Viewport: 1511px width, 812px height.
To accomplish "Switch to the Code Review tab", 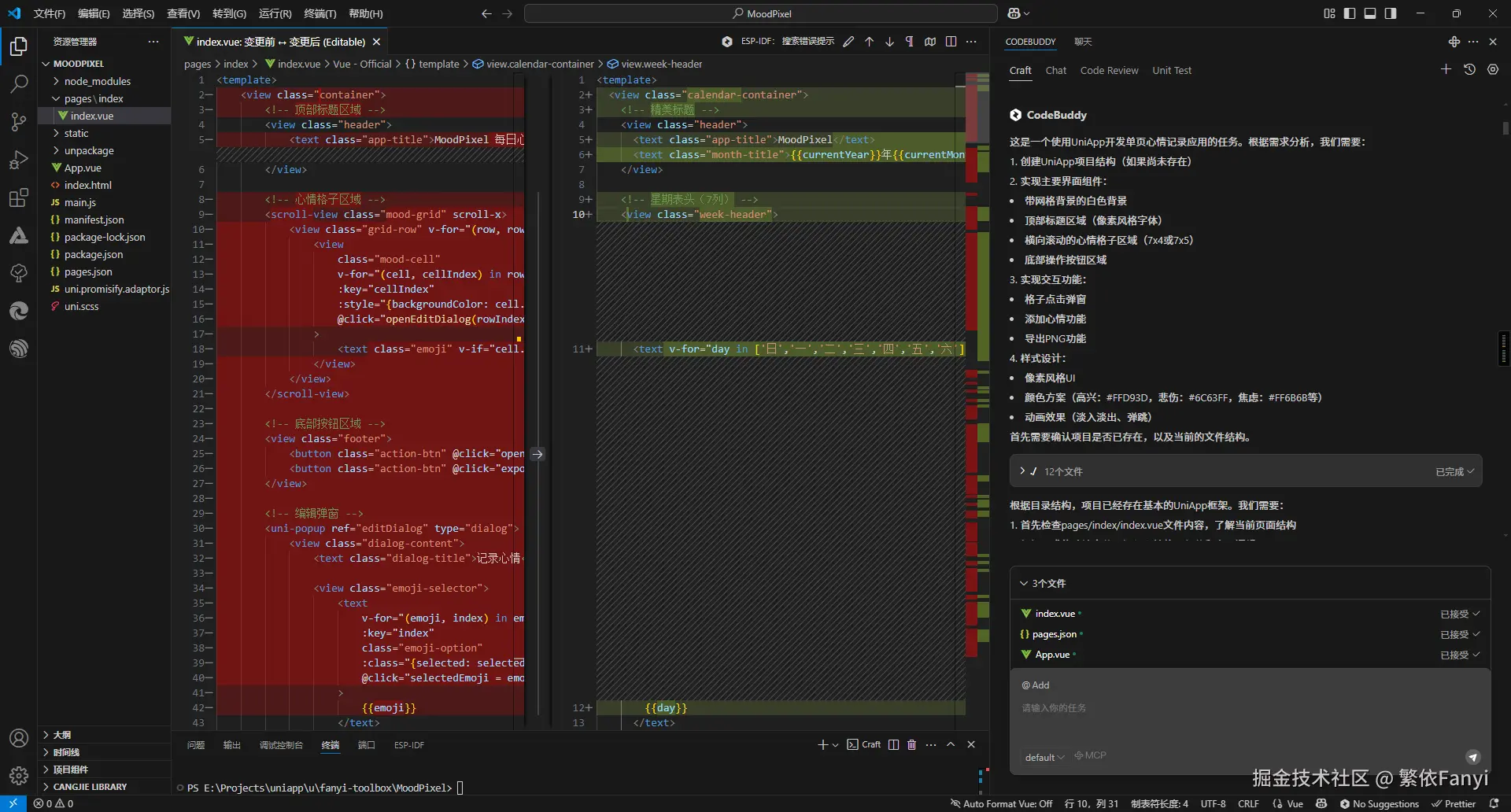I will (x=1109, y=71).
